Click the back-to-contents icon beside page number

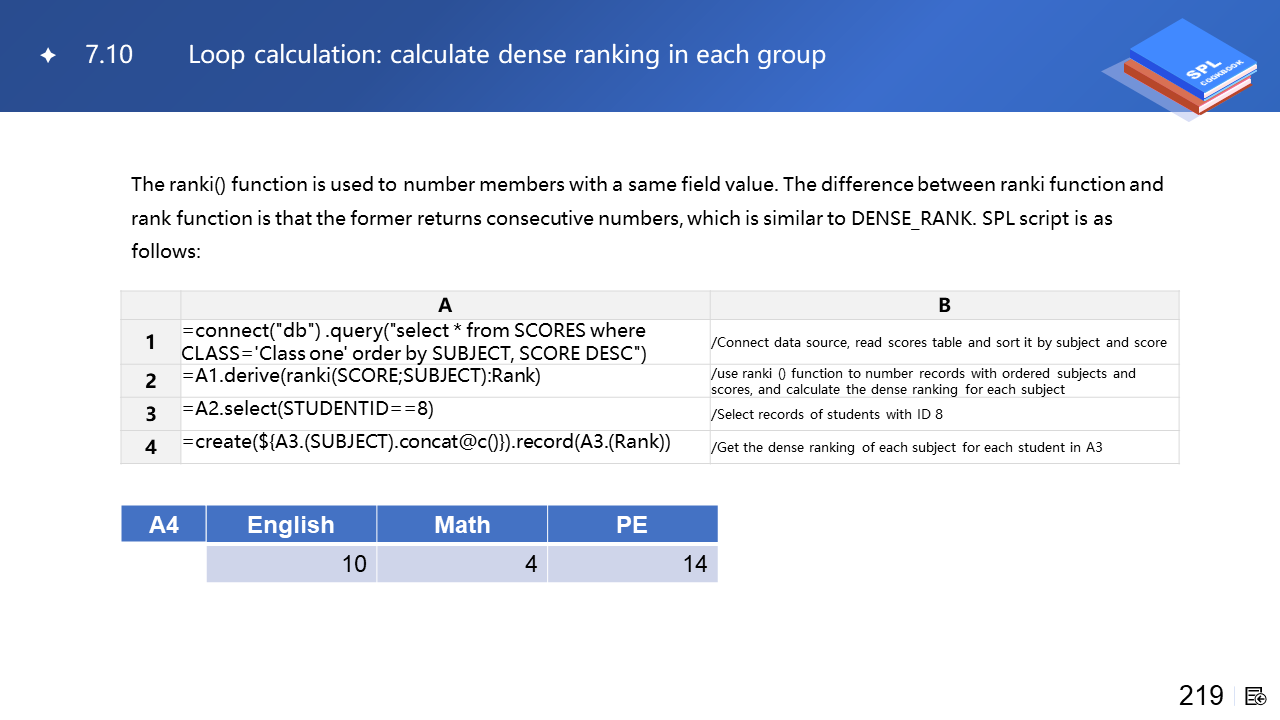pyautogui.click(x=1256, y=696)
